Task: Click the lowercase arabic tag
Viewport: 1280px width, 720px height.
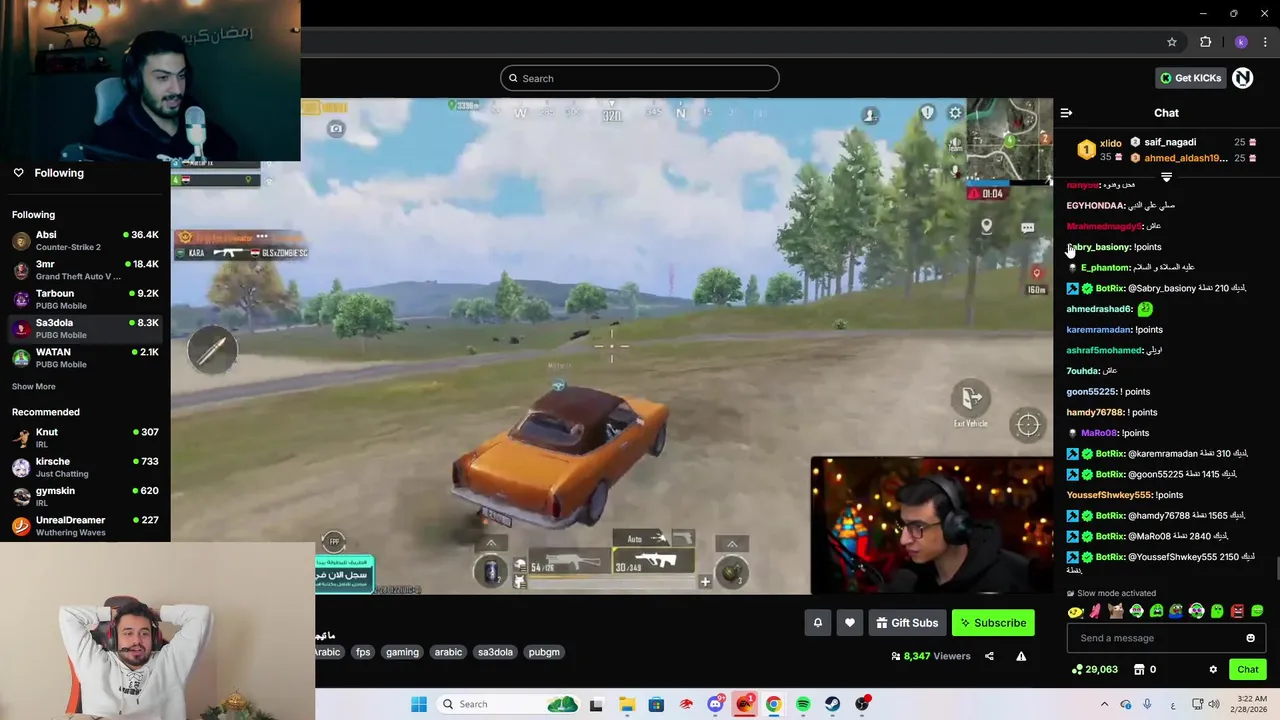Action: tap(448, 652)
